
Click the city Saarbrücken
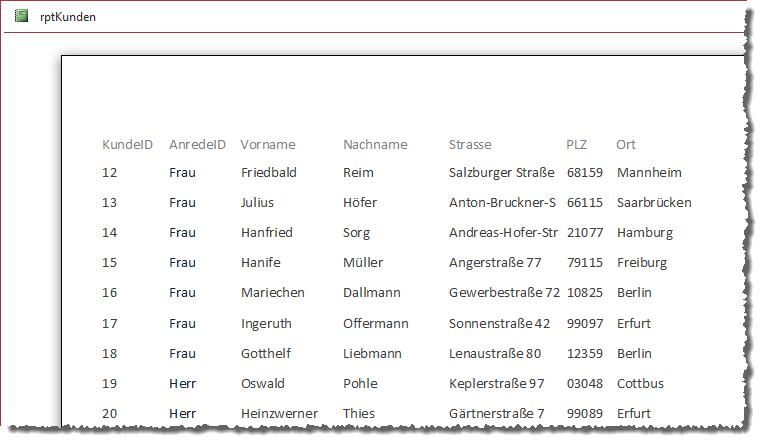coord(654,203)
